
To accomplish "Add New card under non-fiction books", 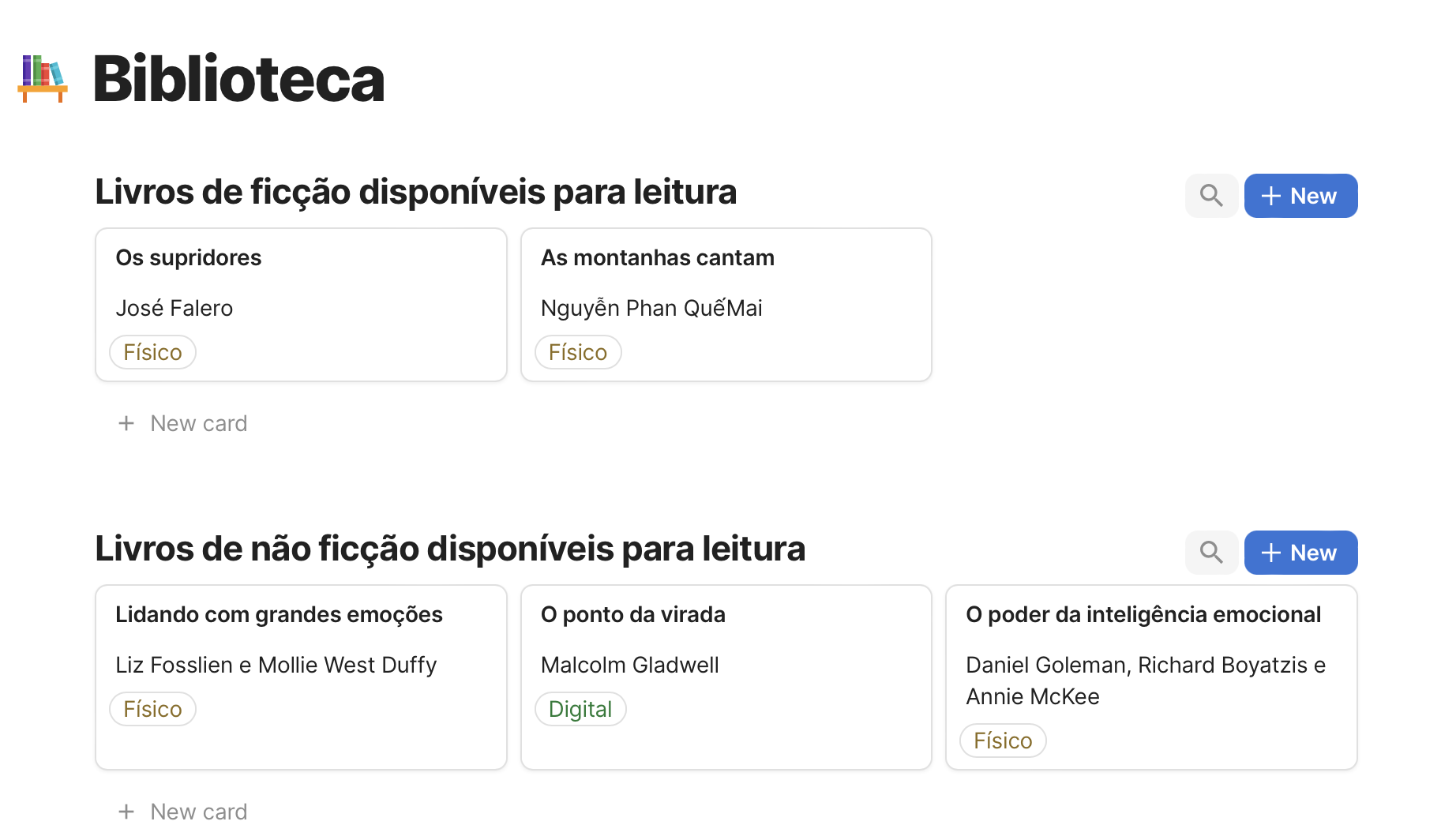I will 182,812.
